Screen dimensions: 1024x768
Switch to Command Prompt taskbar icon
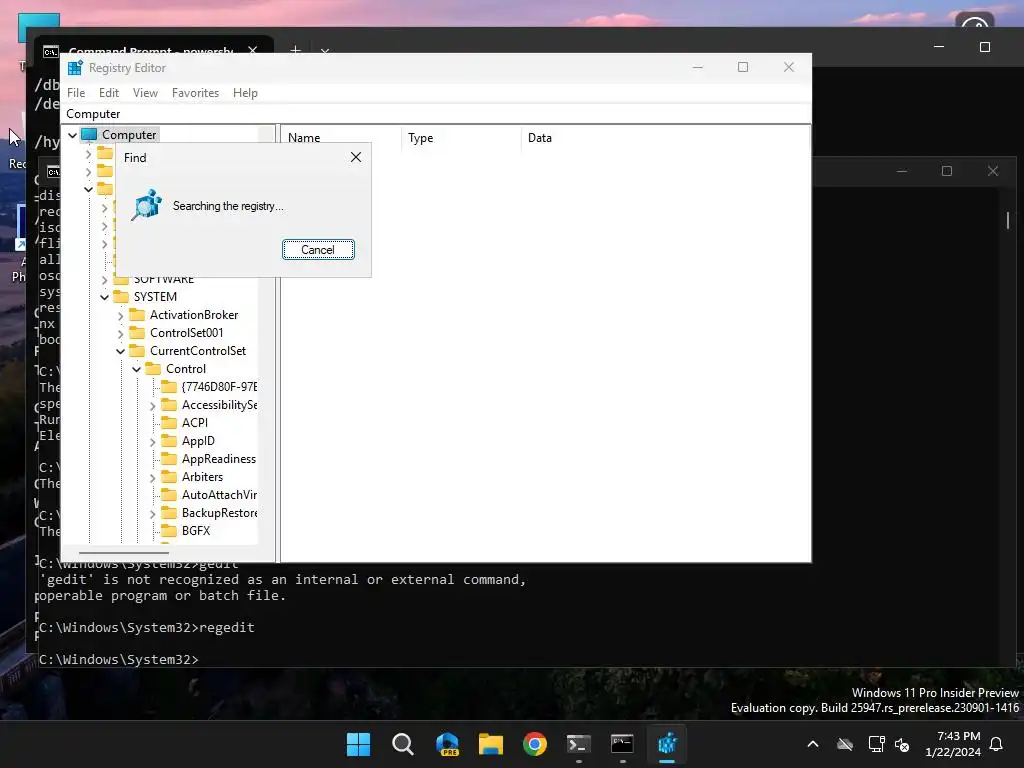(622, 744)
